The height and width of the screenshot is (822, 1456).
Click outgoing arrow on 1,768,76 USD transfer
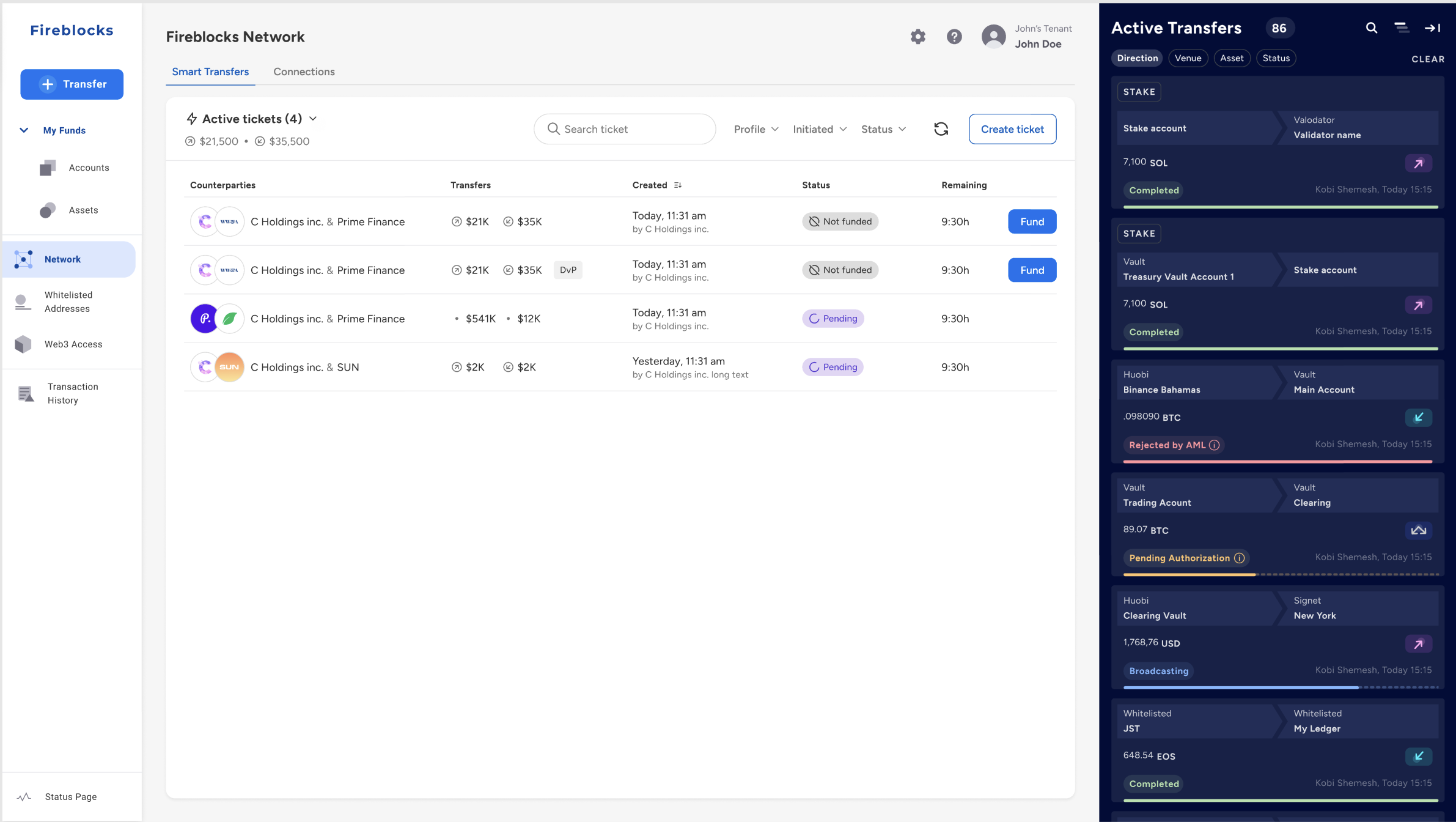[x=1418, y=644]
